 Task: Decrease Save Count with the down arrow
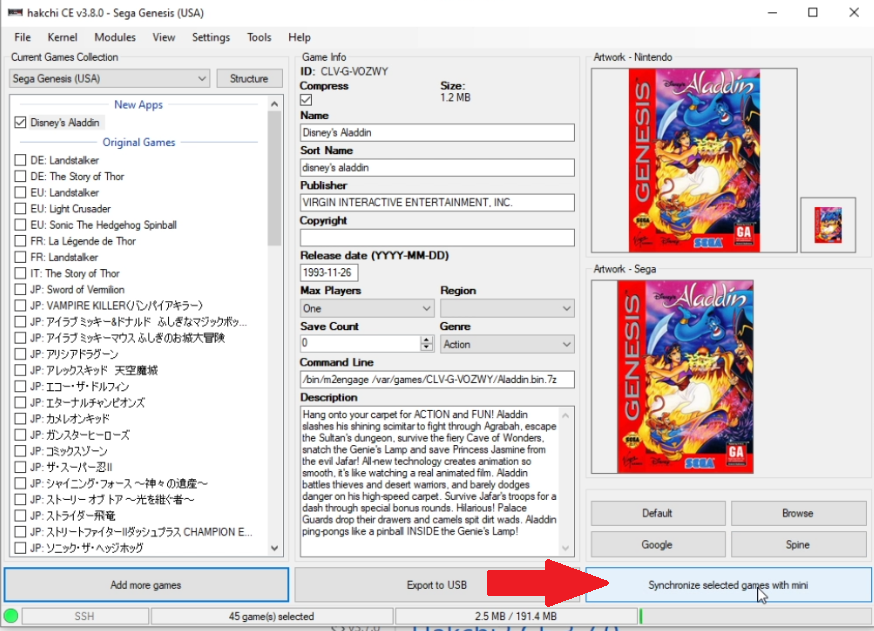coord(427,348)
